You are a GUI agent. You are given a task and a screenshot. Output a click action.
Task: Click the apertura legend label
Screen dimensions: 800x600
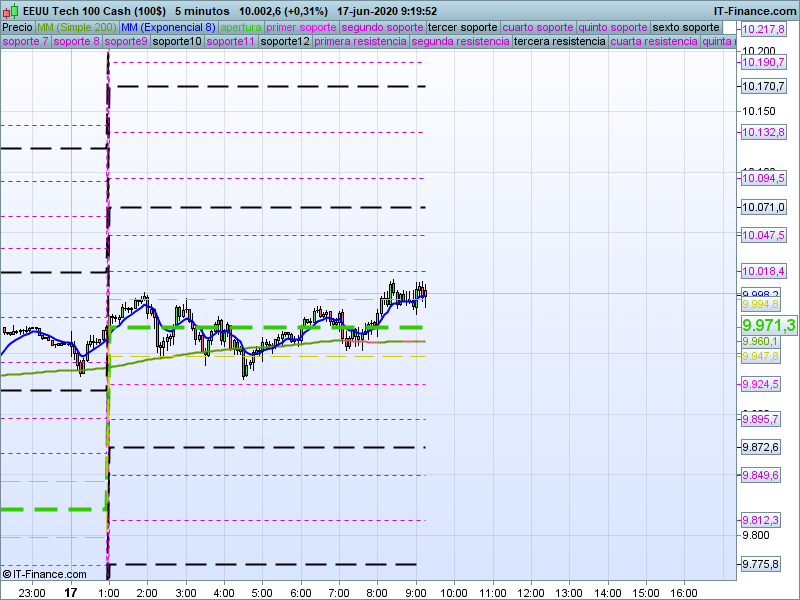[241, 27]
